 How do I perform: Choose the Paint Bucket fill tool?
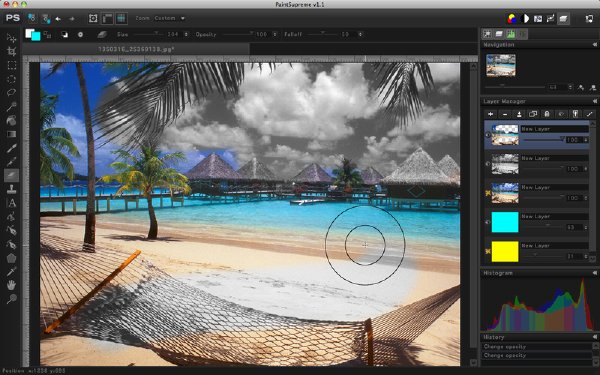point(11,121)
